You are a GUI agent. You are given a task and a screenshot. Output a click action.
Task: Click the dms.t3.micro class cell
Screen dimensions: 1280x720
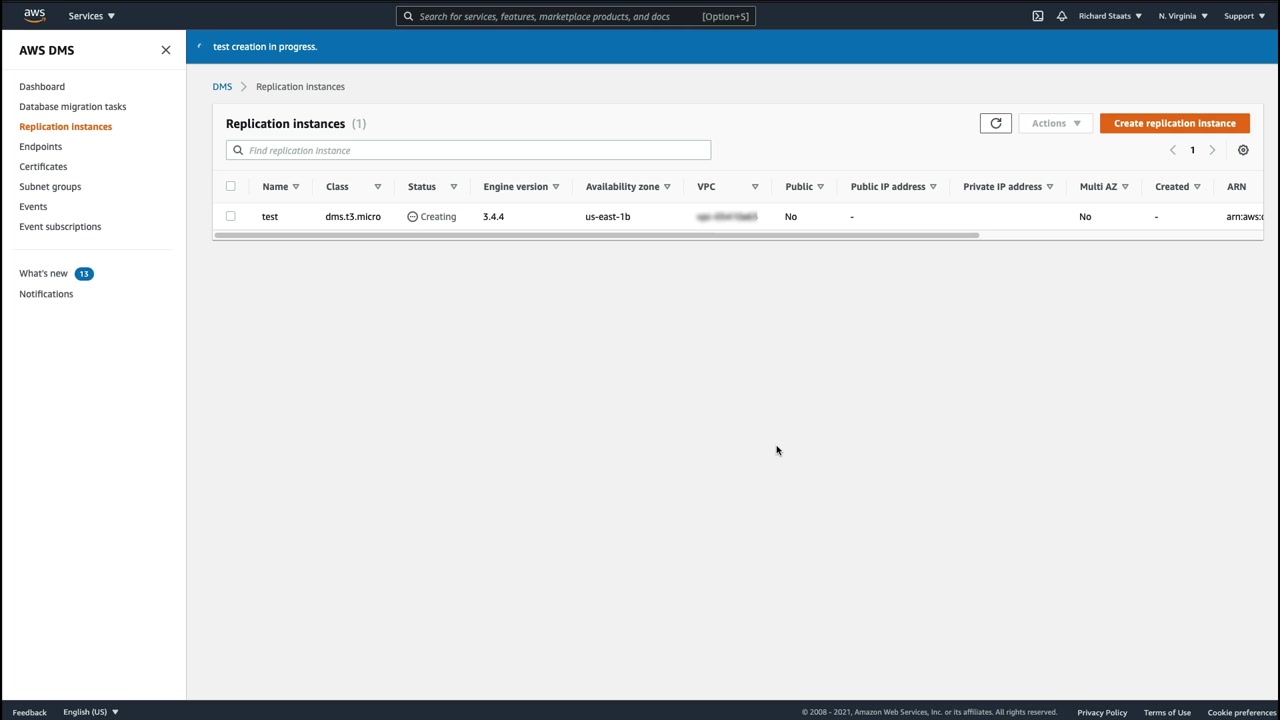(x=353, y=217)
